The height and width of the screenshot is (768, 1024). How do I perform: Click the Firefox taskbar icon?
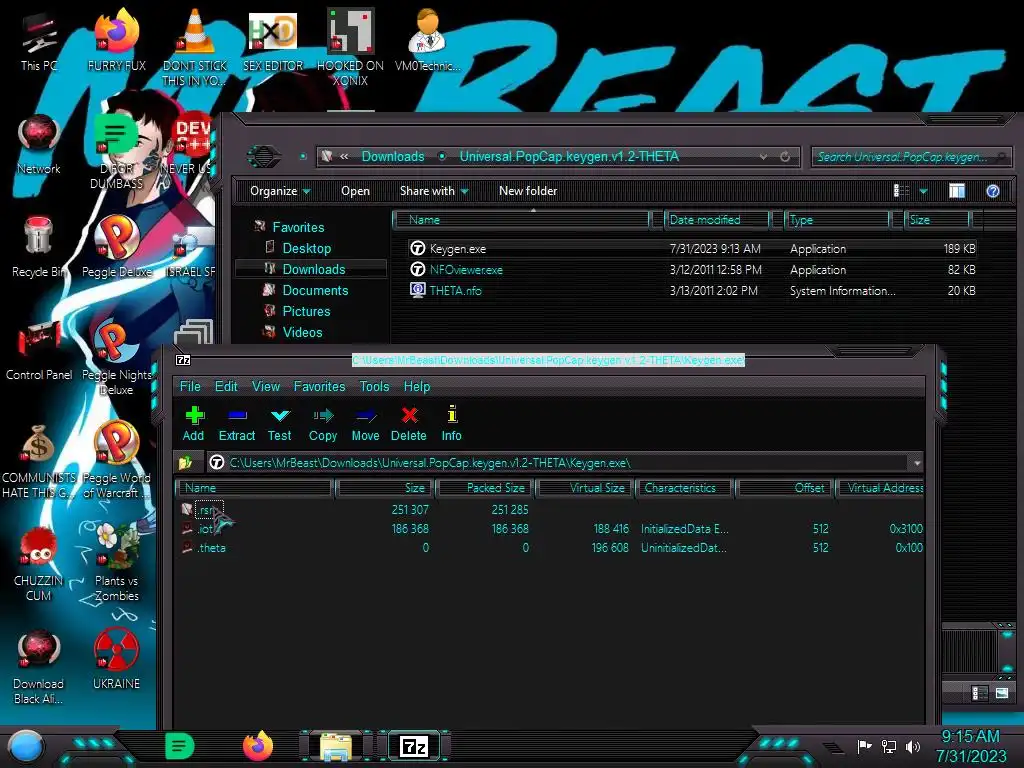(x=258, y=746)
